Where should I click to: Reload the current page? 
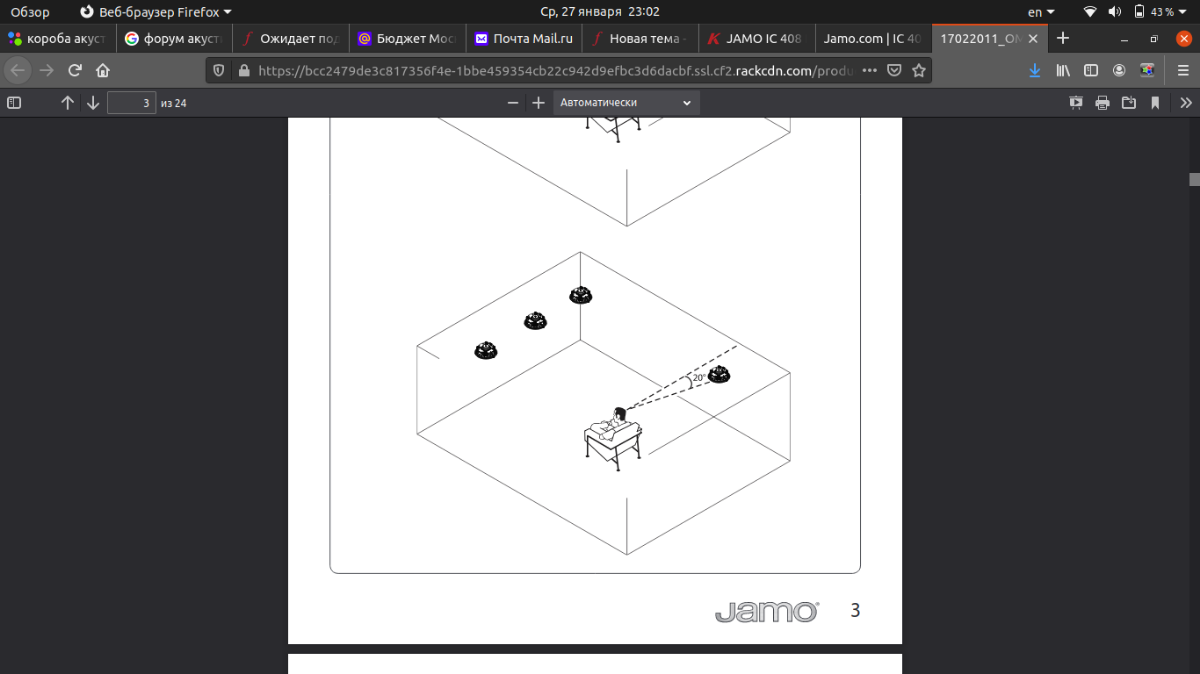(74, 71)
